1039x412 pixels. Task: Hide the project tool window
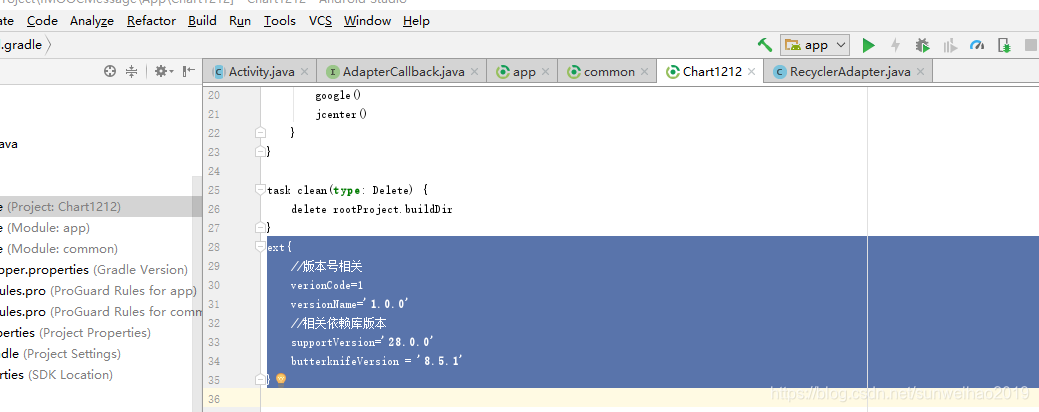click(x=189, y=71)
